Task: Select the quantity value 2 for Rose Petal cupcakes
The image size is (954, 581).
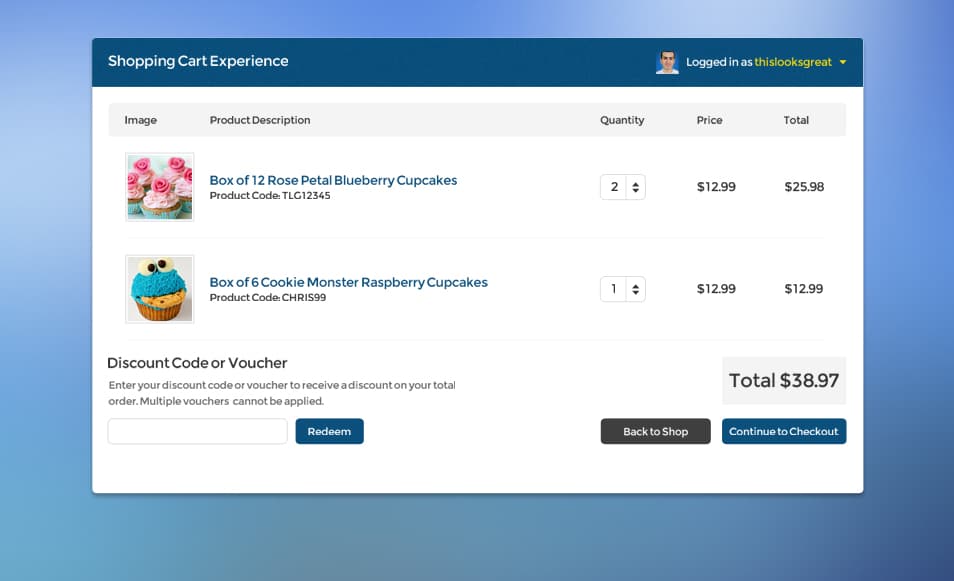Action: pyautogui.click(x=614, y=187)
